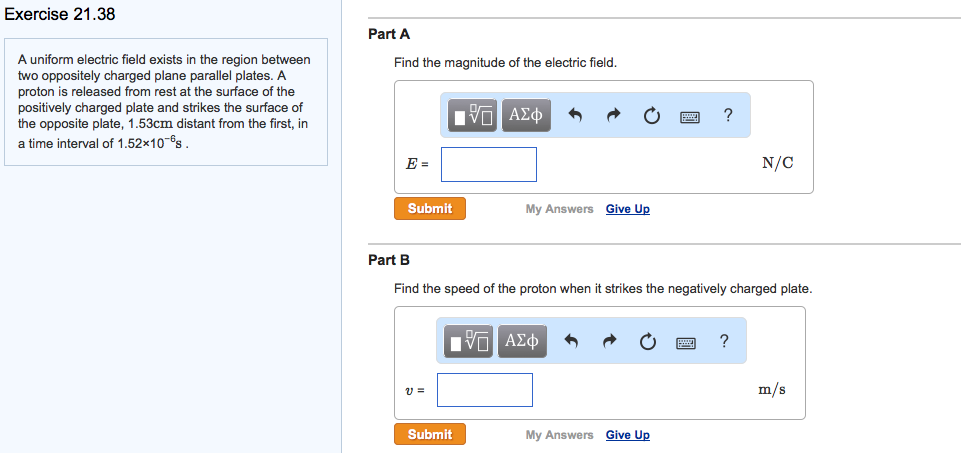Give up on Part A

coord(627,209)
